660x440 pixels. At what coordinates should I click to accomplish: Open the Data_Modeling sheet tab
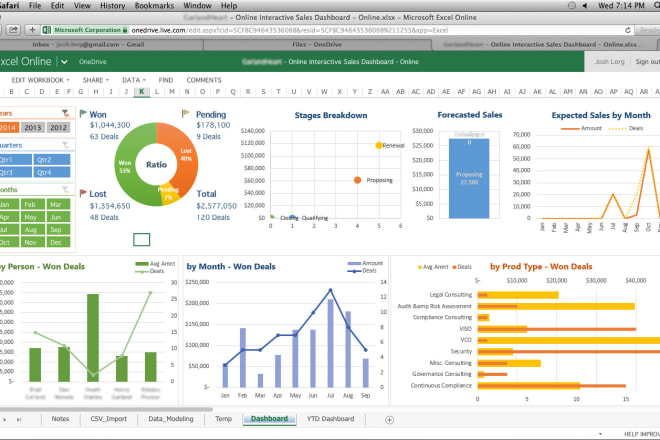pos(171,419)
